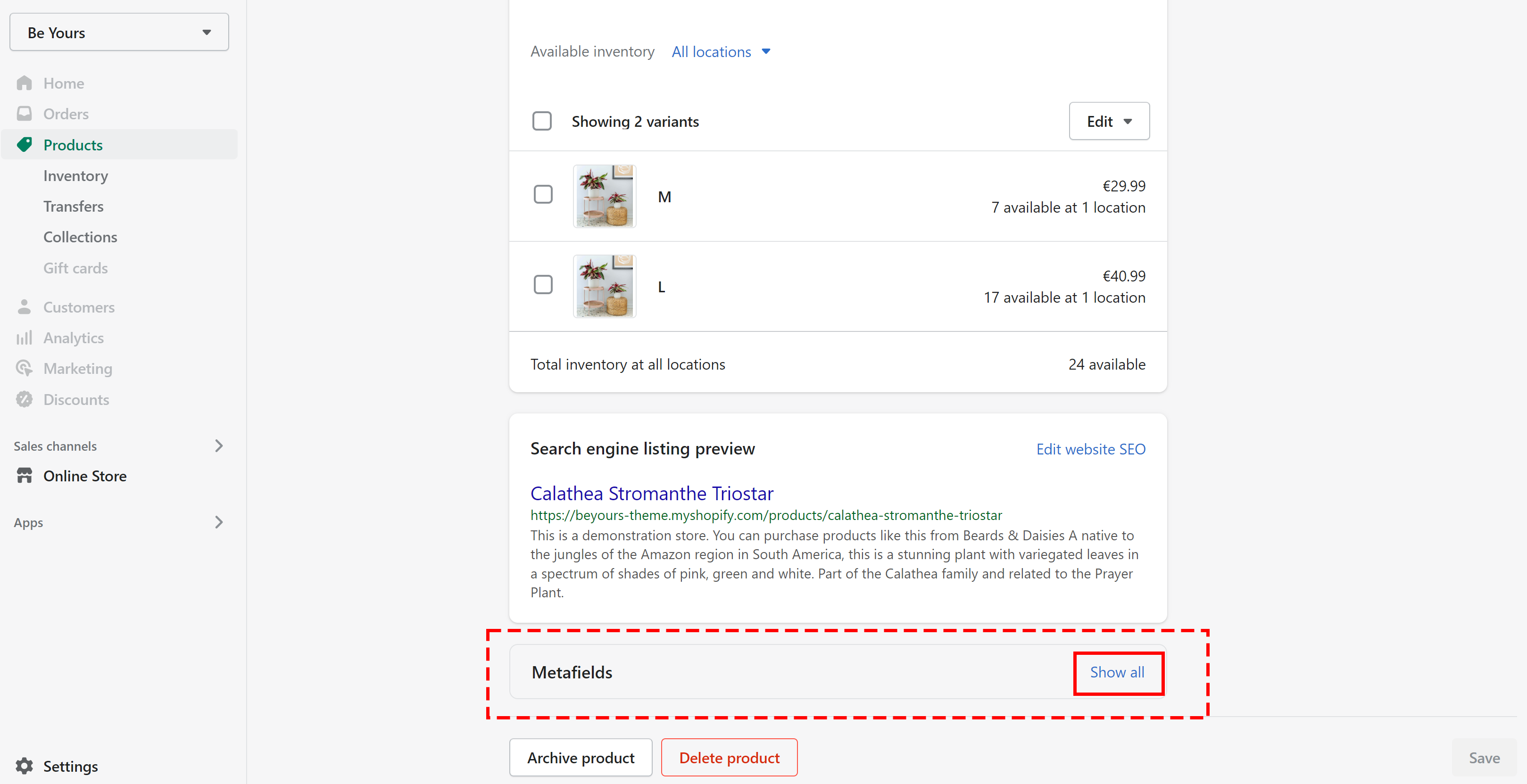Click Show all in Metafields
Screen dimensions: 1527x784
[1117, 672]
